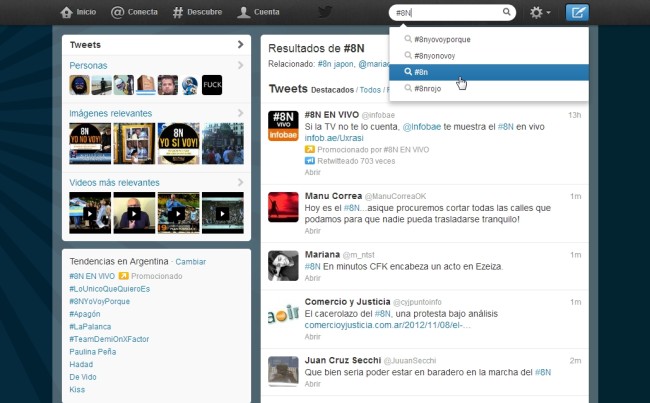Open Comercio y Justicia avatar
This screenshot has height=403, width=650.
point(283,313)
